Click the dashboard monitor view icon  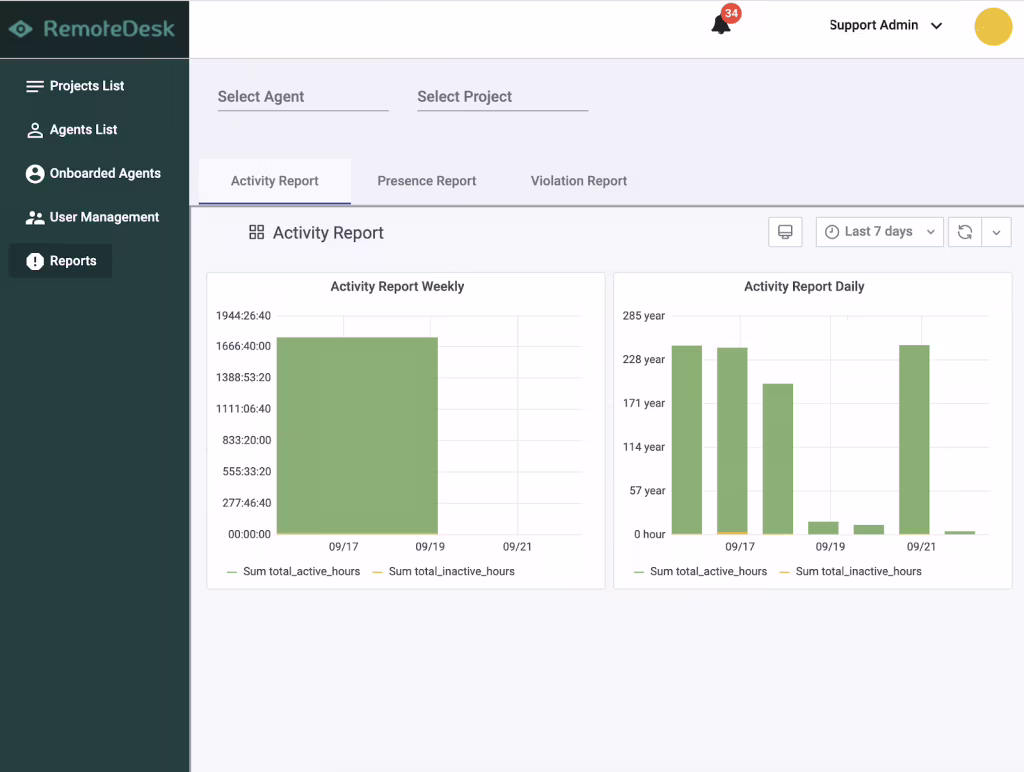tap(785, 232)
